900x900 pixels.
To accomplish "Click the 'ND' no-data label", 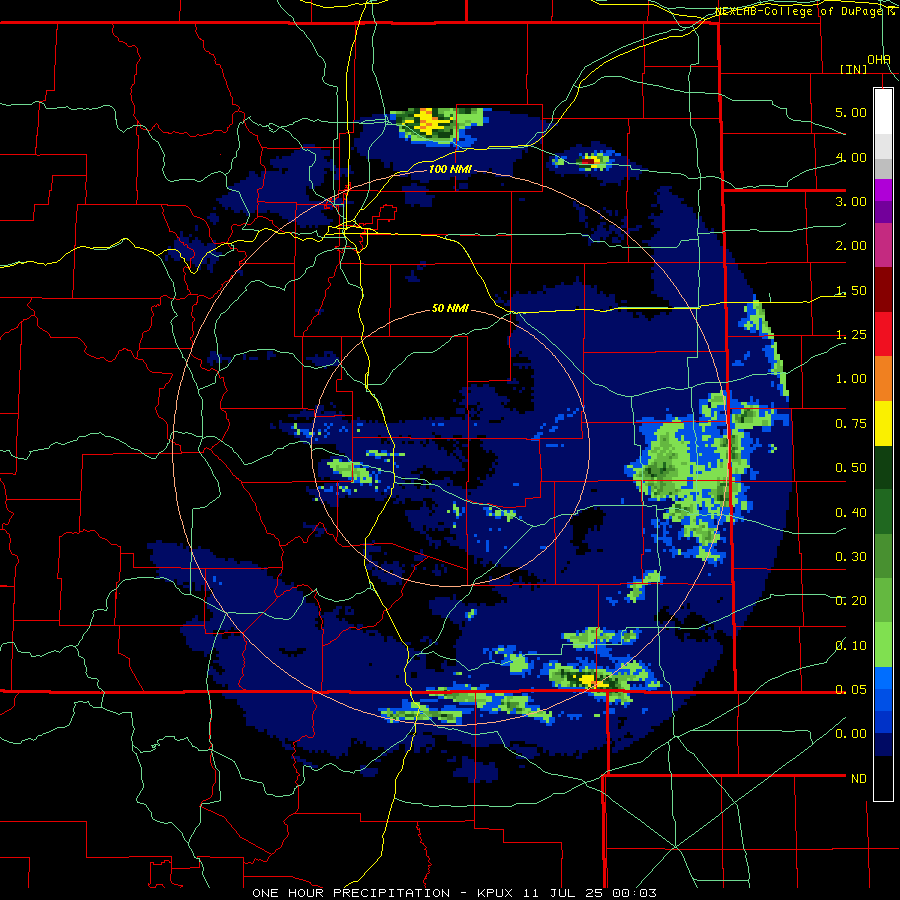I will click(859, 779).
